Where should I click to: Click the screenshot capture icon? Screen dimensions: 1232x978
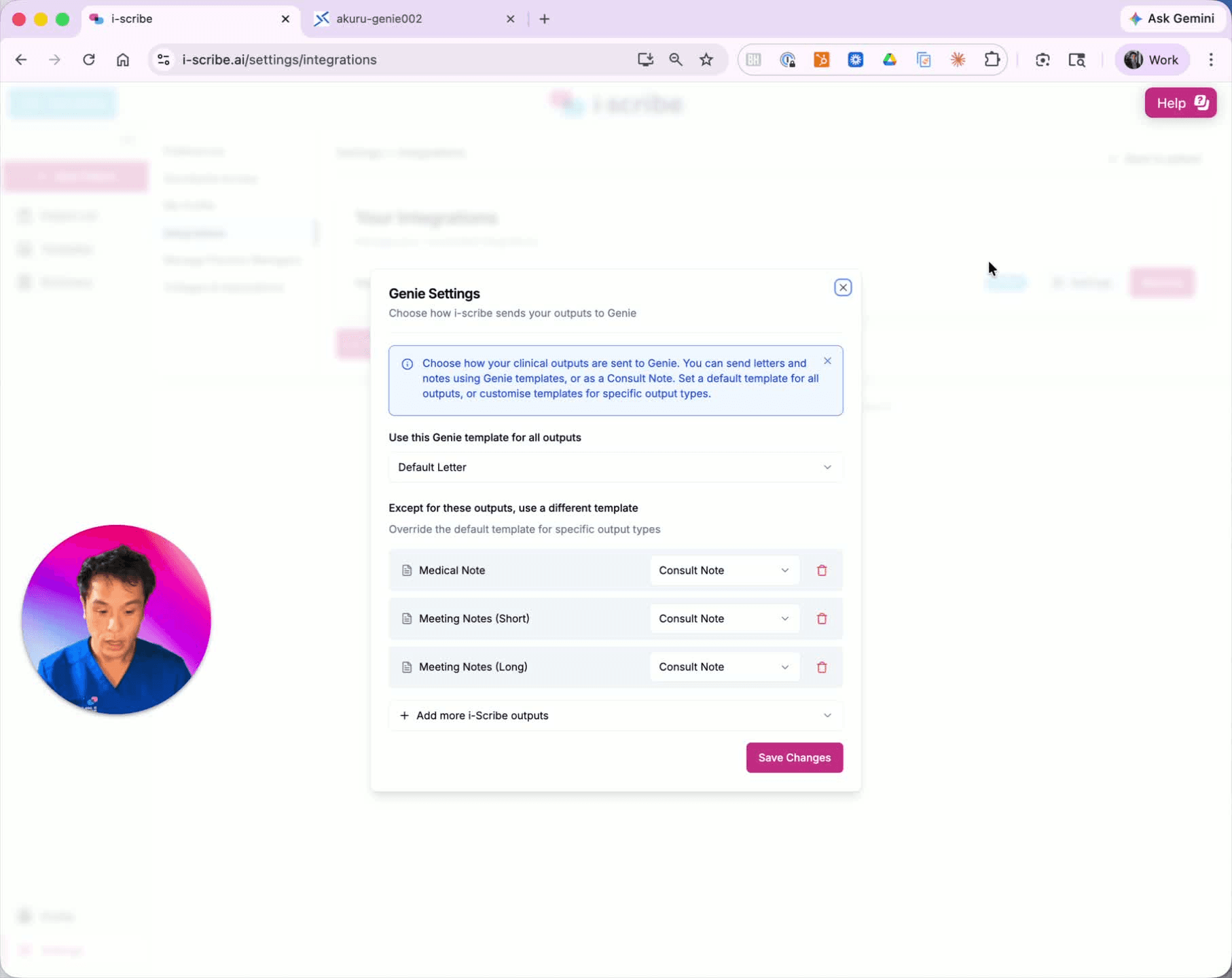coord(1043,60)
